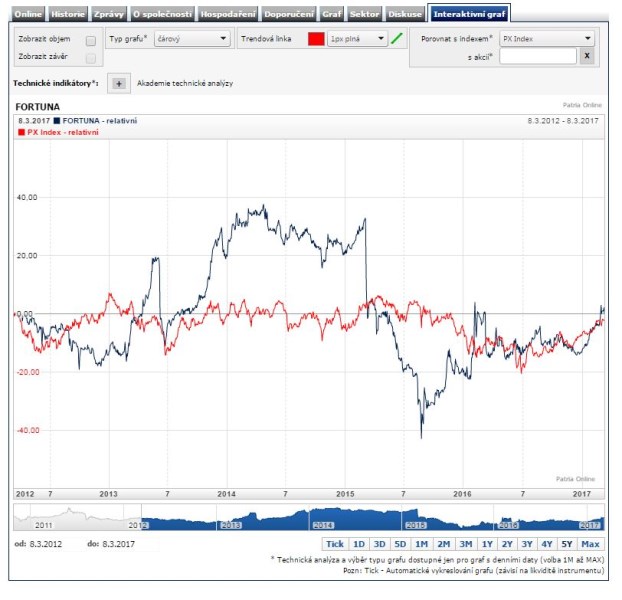
Task: Toggle the Zobrazit závěr checkbox
Action: point(91,59)
